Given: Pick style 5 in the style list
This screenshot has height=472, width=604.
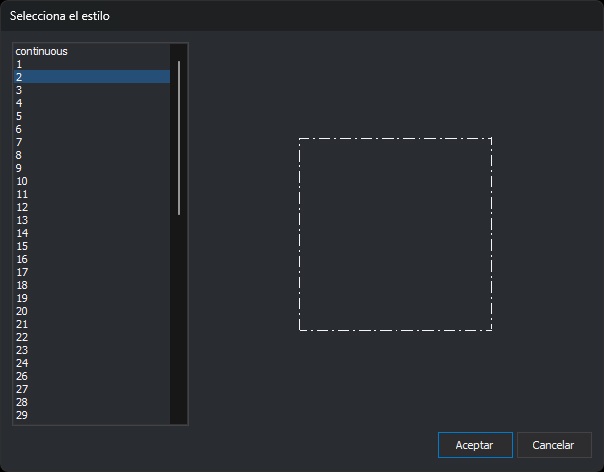Looking at the screenshot, I should pos(92,116).
